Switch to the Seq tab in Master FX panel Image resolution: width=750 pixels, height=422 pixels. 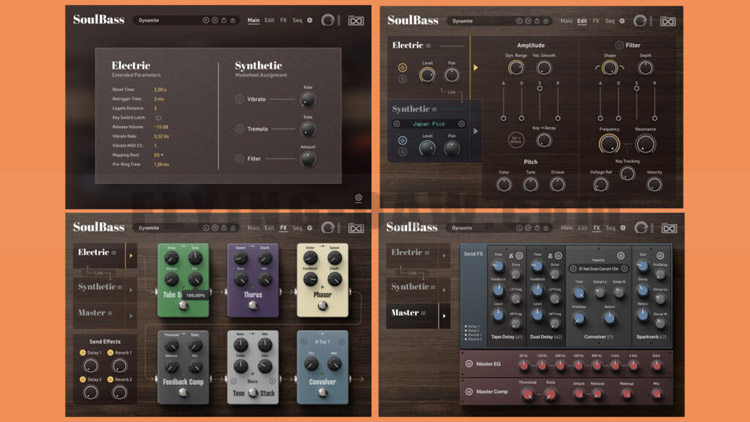610,228
